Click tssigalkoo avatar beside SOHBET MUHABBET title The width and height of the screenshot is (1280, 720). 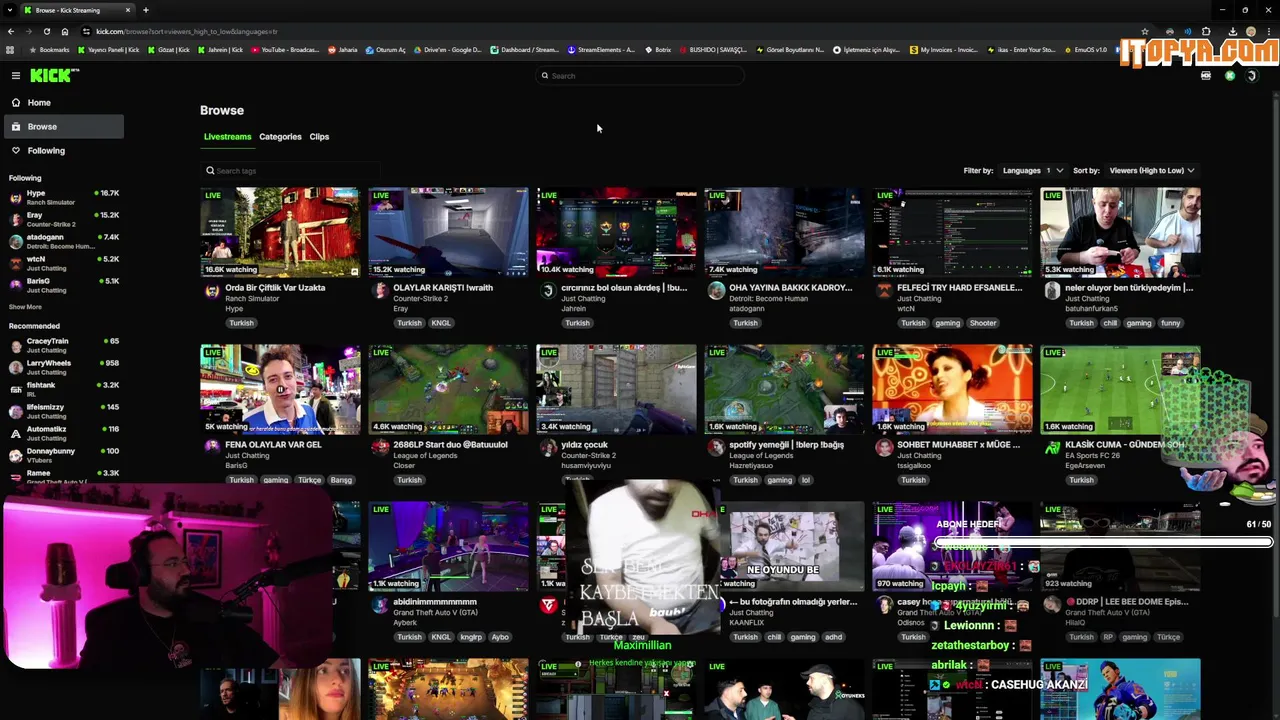884,448
